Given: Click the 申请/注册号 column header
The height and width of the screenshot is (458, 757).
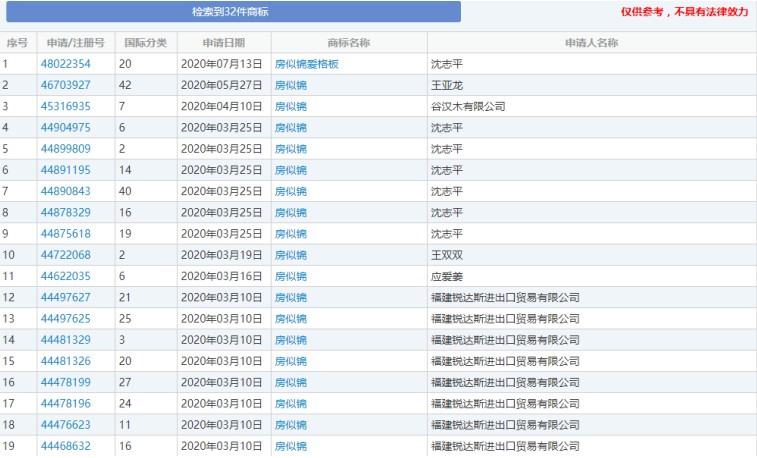Looking at the screenshot, I should [75, 43].
